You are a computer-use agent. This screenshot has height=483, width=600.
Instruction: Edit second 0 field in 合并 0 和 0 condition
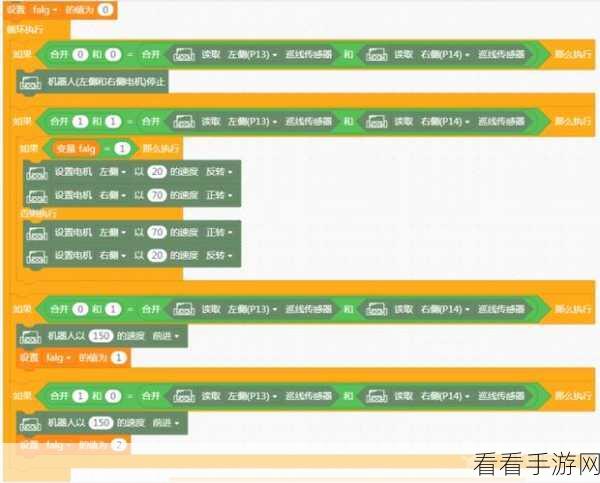[x=113, y=54]
